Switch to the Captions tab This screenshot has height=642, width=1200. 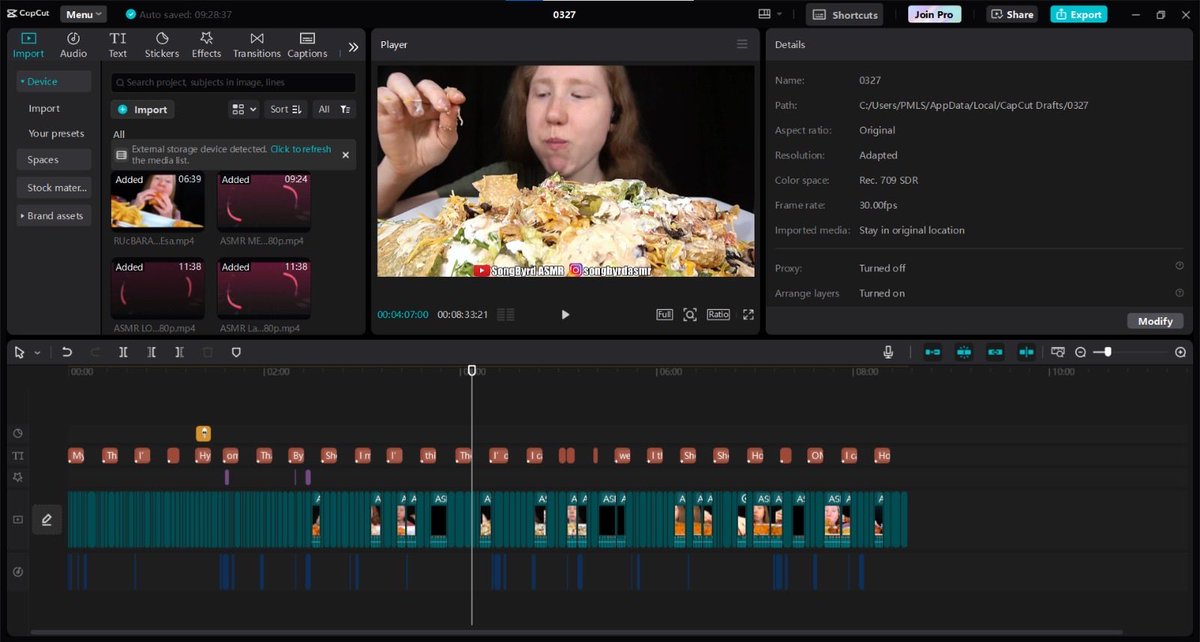tap(307, 45)
